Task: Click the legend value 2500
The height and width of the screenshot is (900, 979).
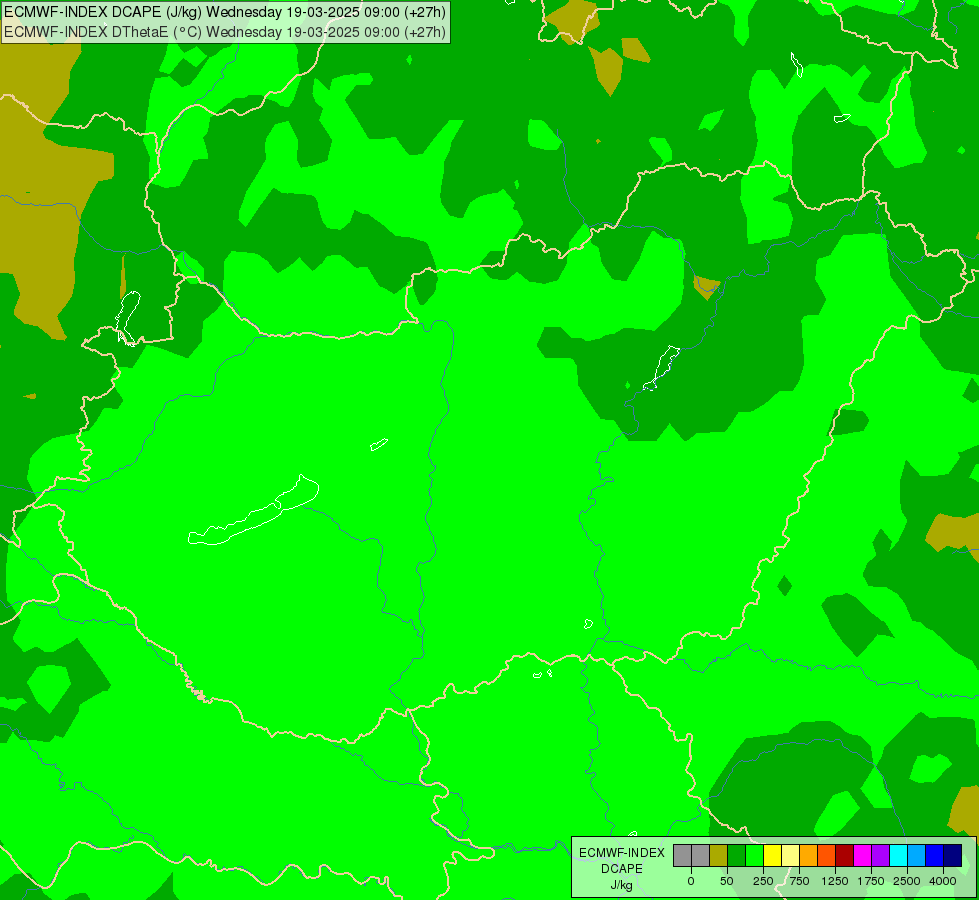Action: [x=907, y=881]
